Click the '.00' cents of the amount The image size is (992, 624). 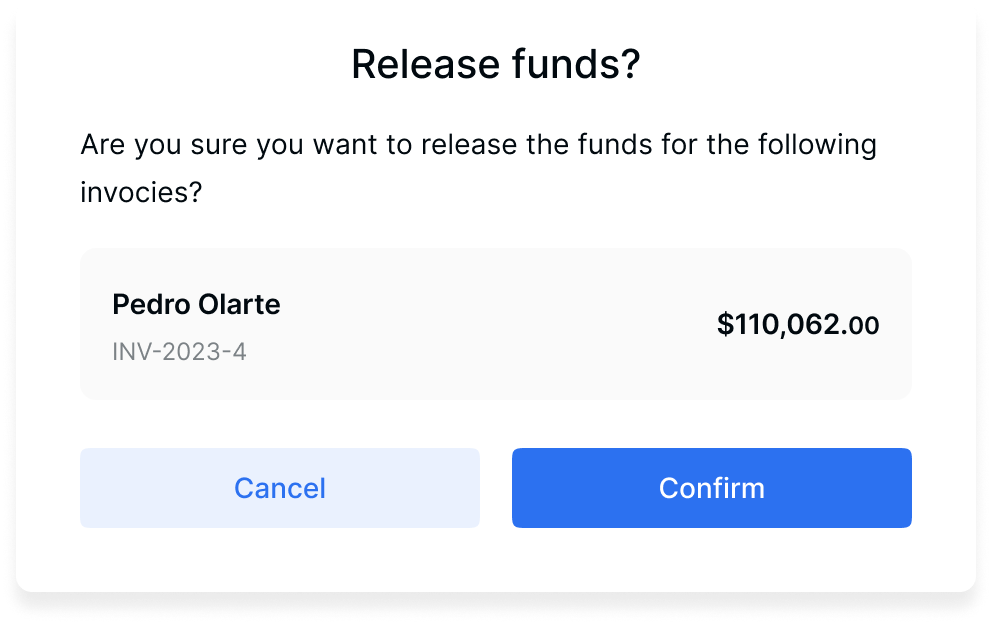(x=862, y=325)
